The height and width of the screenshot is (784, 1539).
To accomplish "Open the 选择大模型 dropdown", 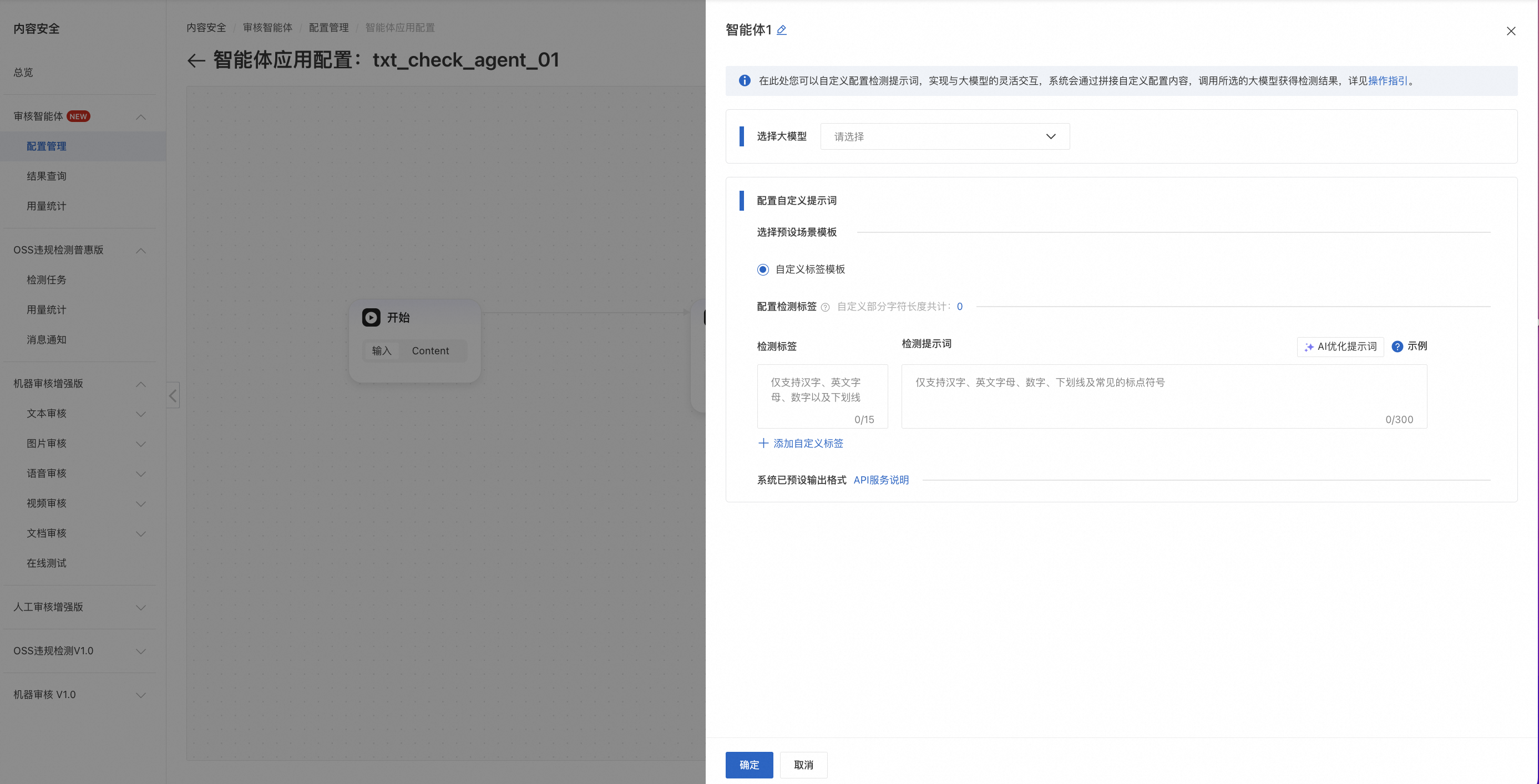I will (945, 137).
